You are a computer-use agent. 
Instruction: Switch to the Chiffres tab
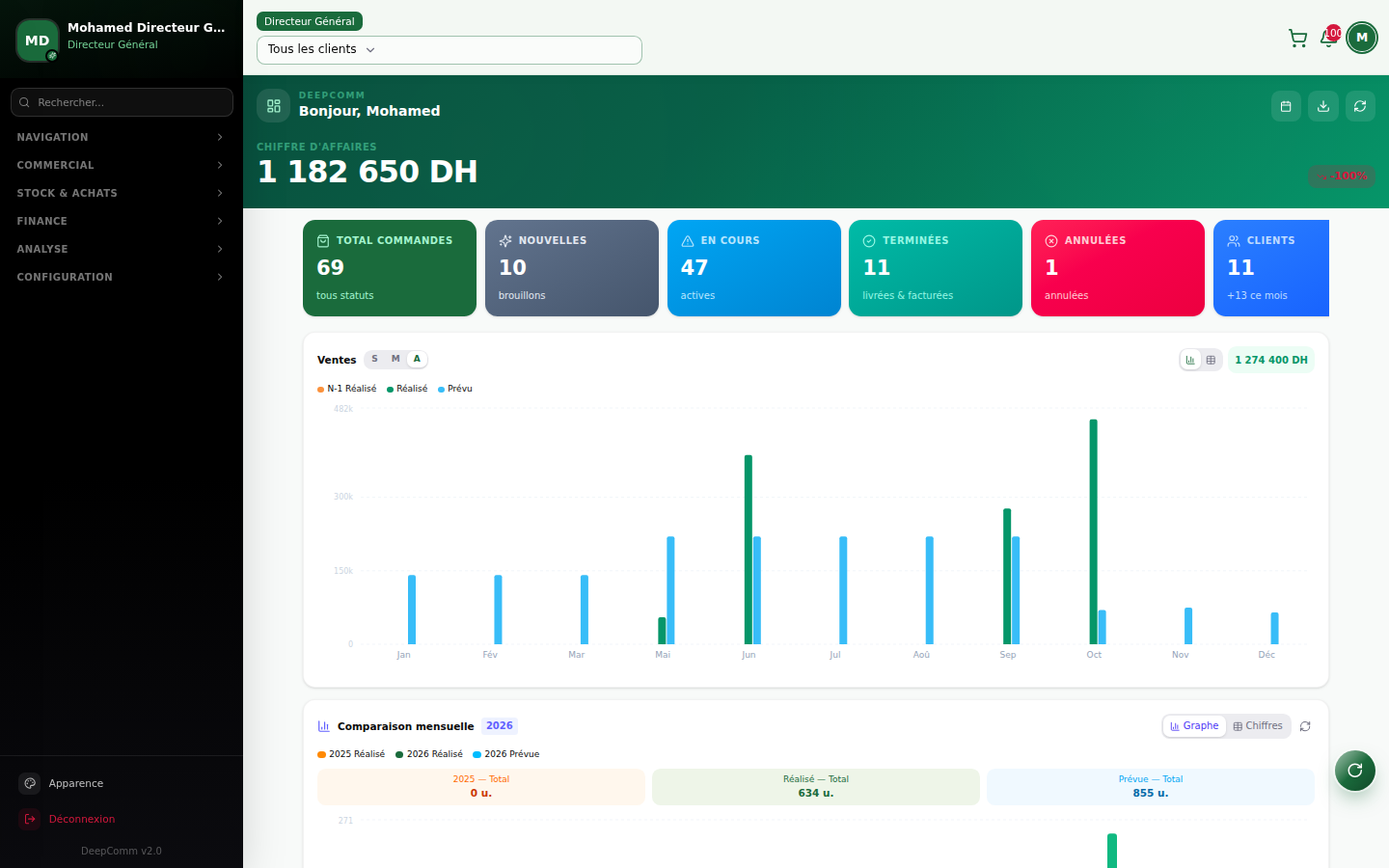pyautogui.click(x=1258, y=726)
